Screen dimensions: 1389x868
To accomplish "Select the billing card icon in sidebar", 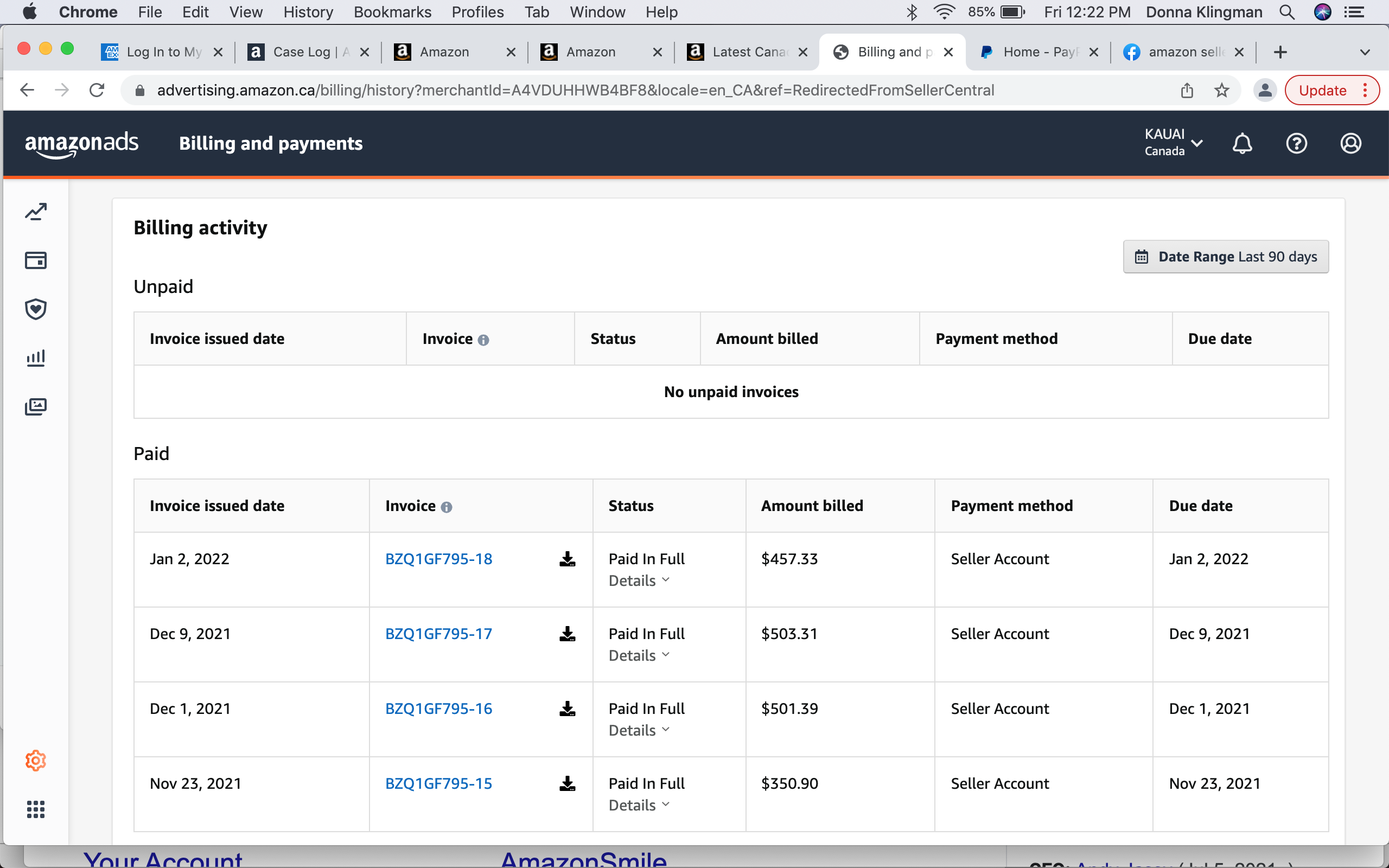I will point(36,259).
